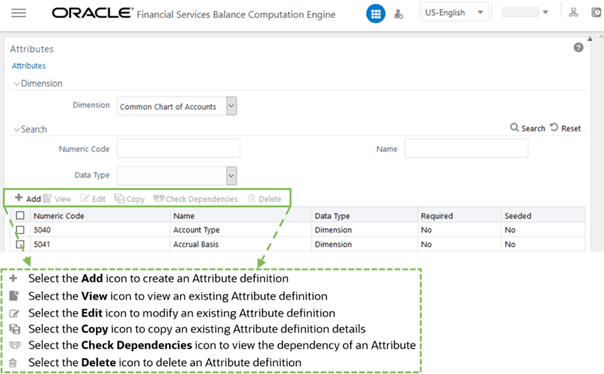Viewport: 604px width, 374px height.
Task: Collapse the Search section
Action: [x=17, y=129]
